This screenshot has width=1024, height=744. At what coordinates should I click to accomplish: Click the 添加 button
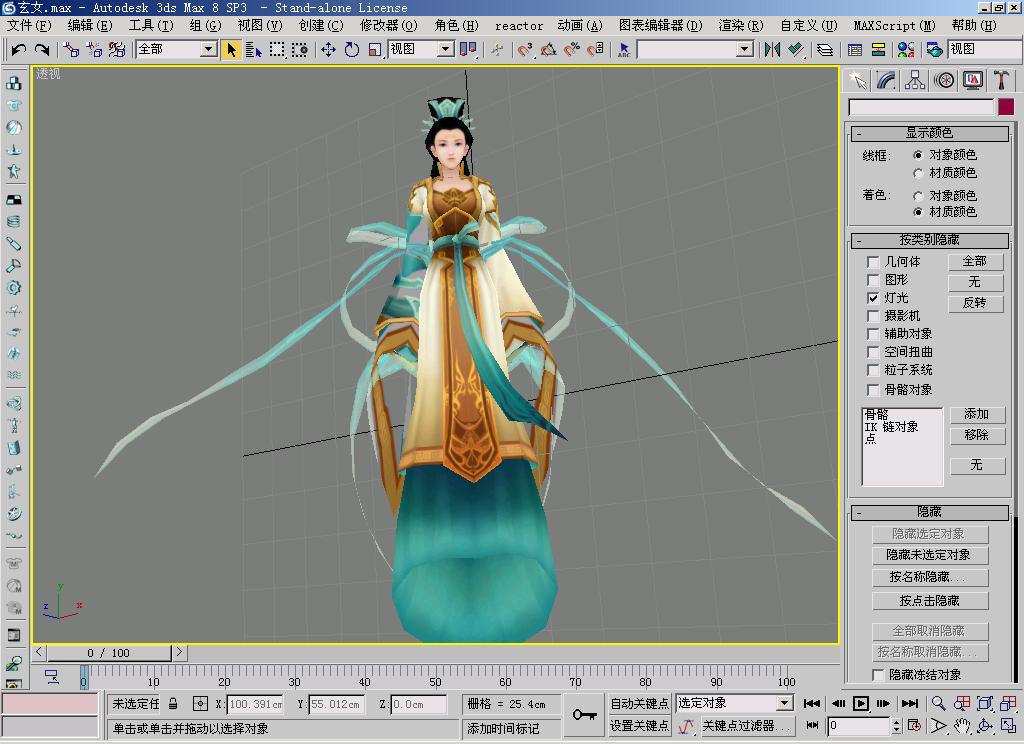[976, 414]
